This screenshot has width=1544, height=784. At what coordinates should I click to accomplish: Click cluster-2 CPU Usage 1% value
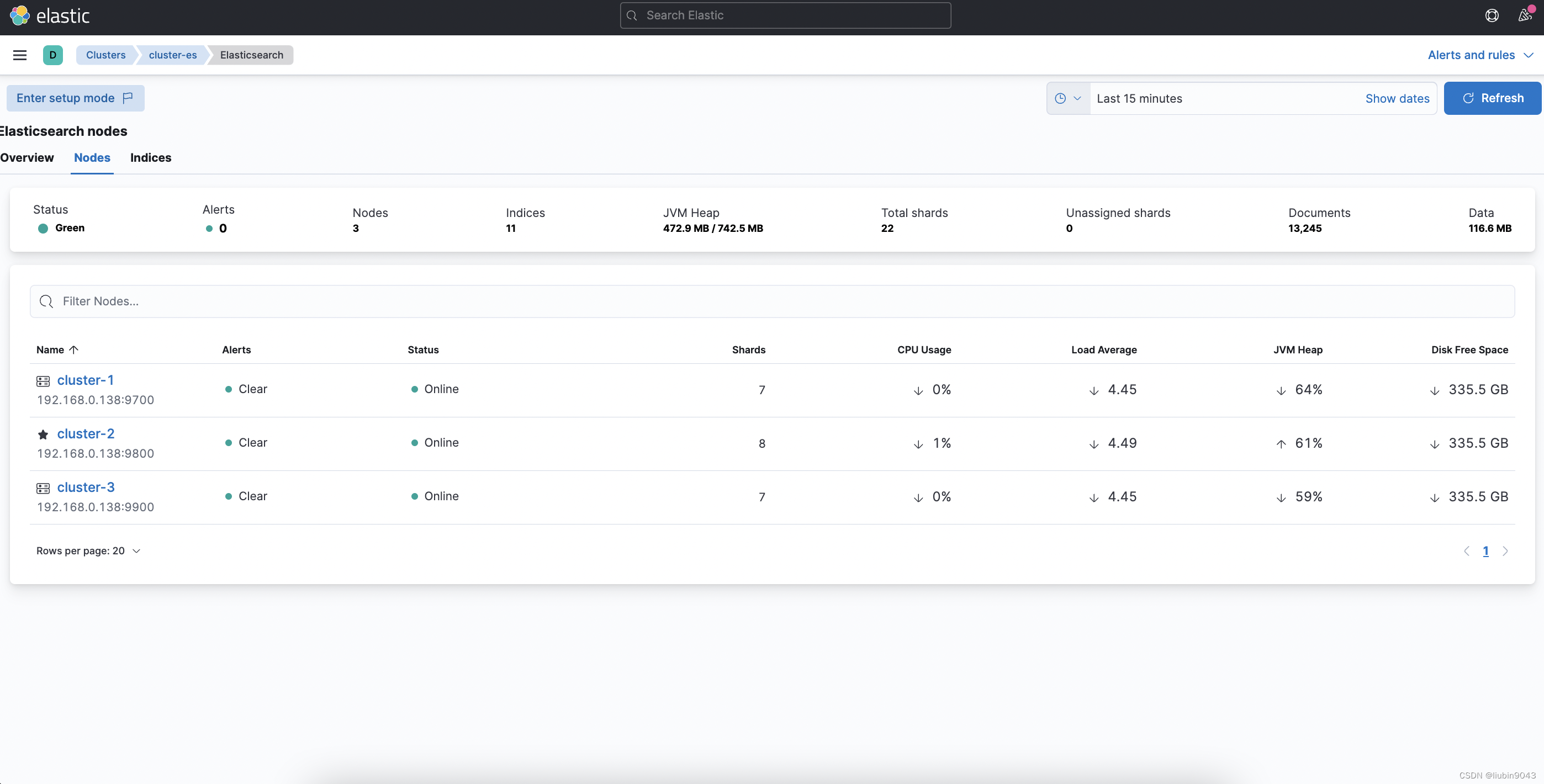pyautogui.click(x=942, y=443)
